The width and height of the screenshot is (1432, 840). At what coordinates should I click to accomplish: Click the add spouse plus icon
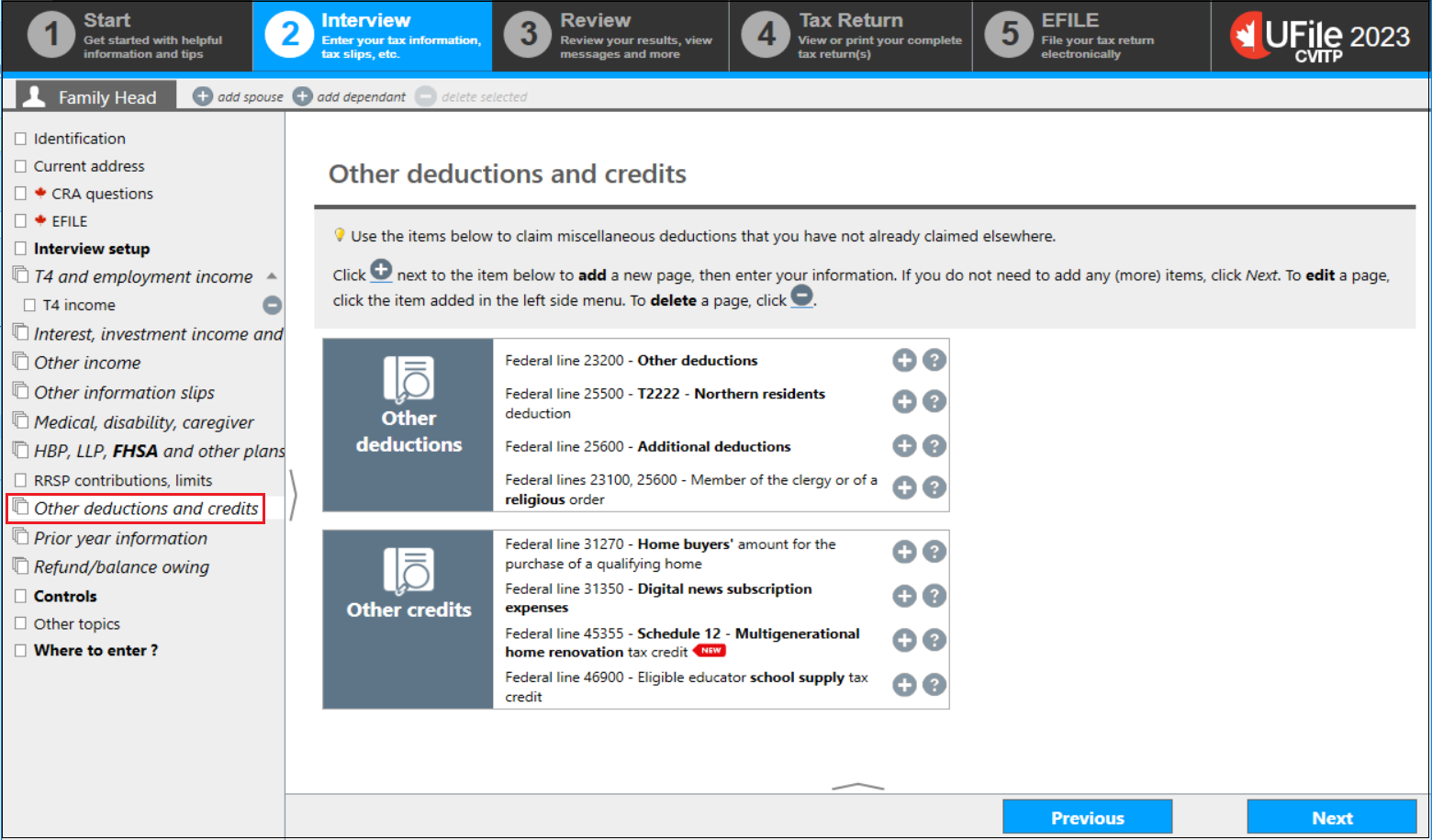pos(203,96)
